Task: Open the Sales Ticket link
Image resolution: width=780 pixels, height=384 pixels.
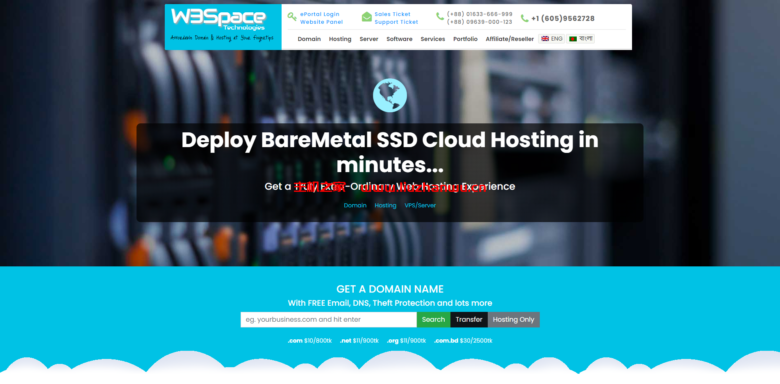Action: [392, 14]
